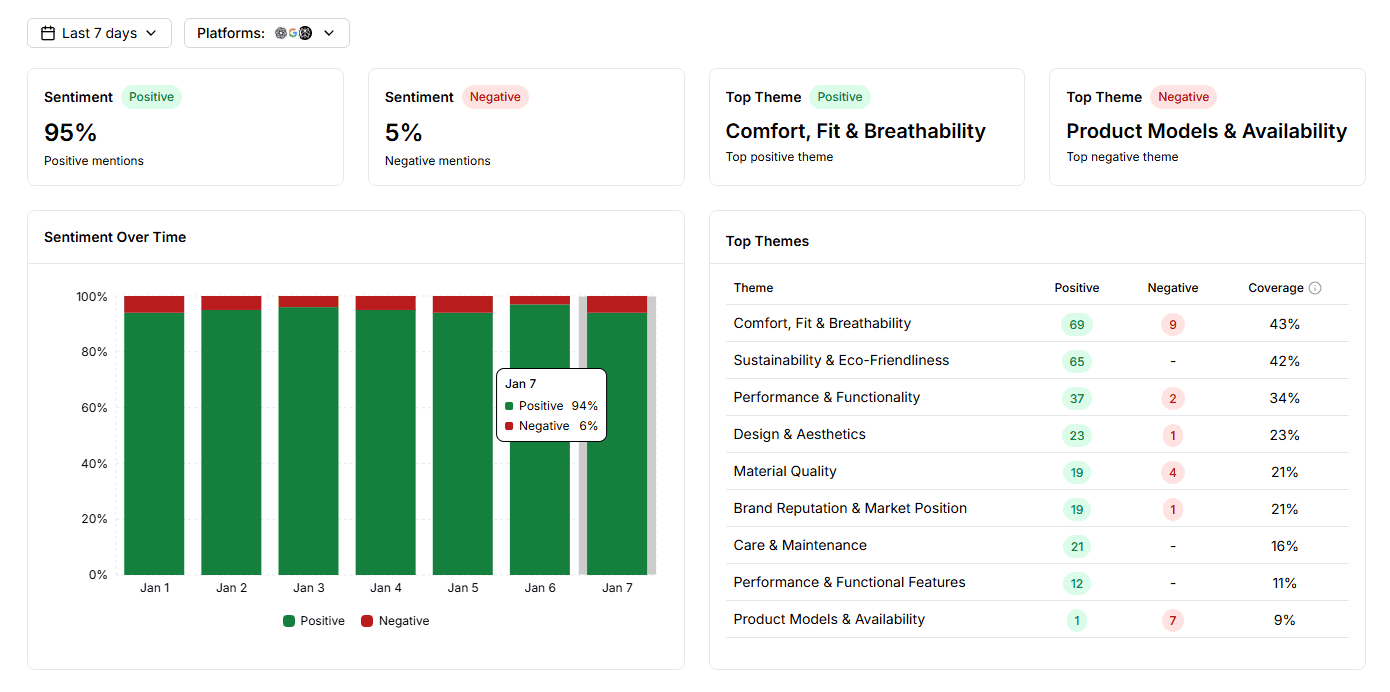Click the Positive badge on Sentiment card
This screenshot has width=1390, height=692.
click(x=151, y=97)
